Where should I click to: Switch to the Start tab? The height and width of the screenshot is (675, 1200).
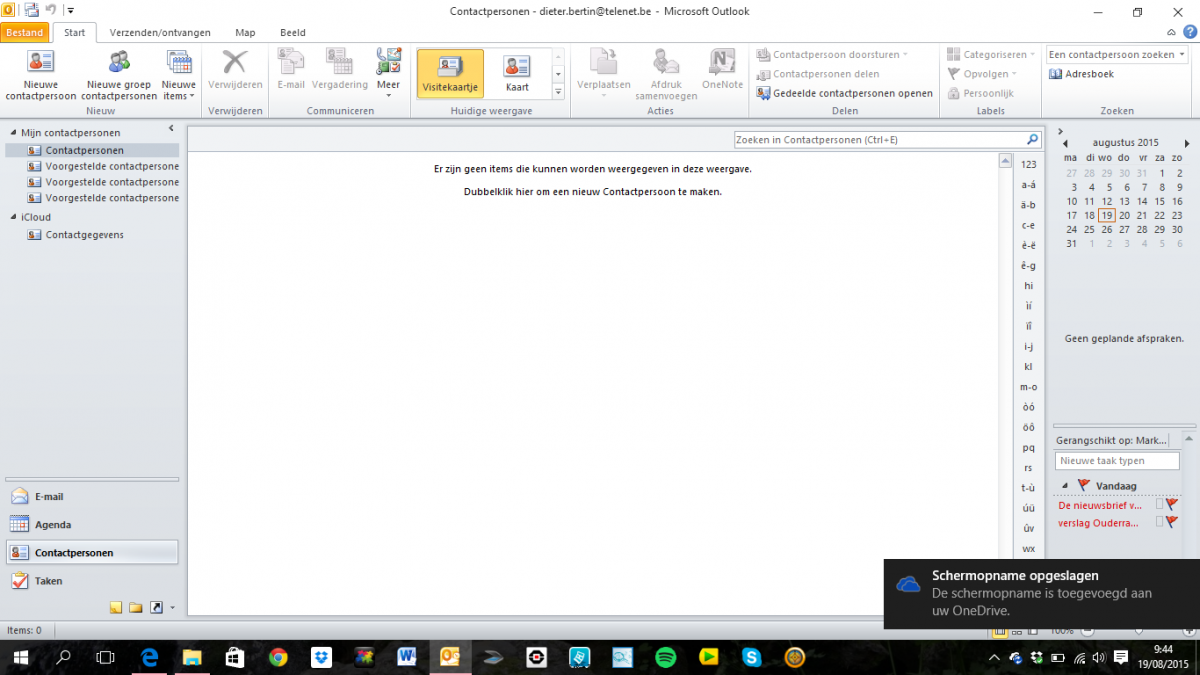click(x=74, y=32)
